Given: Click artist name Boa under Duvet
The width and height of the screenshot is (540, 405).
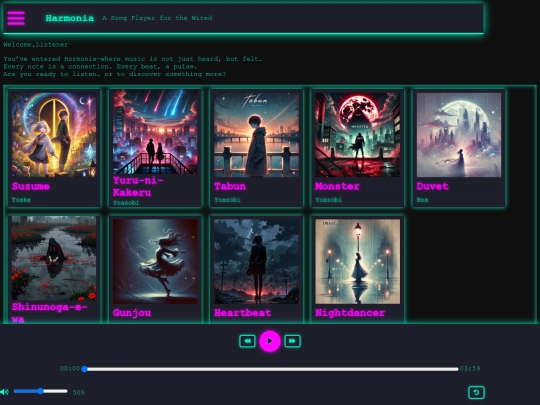Looking at the screenshot, I should 422,200.
